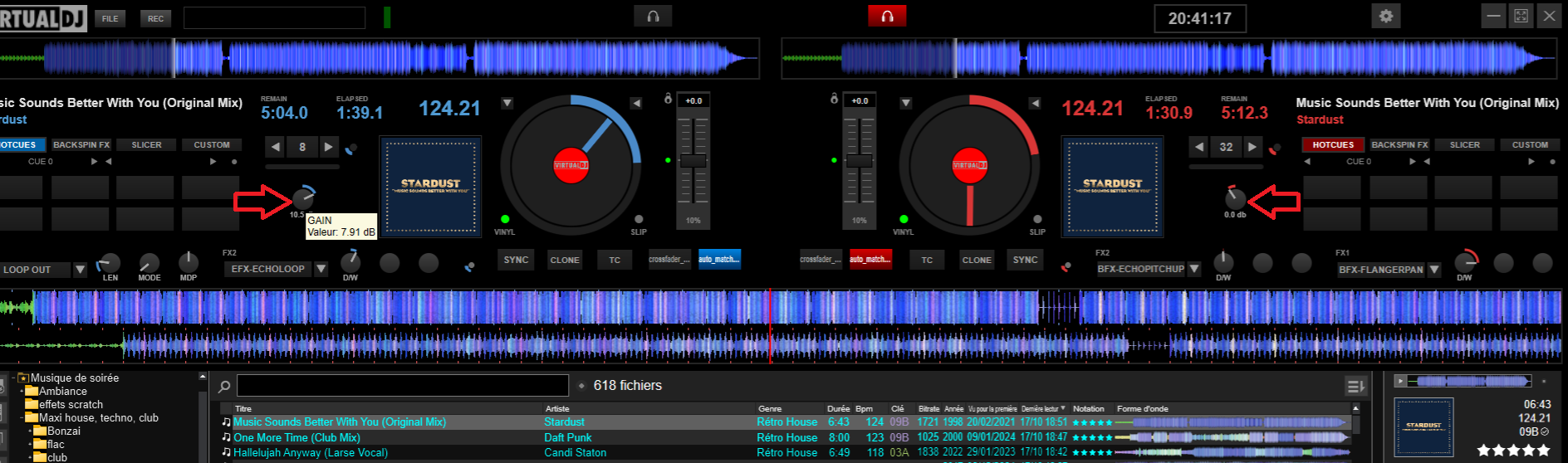Viewport: 1568px width, 463px height.
Task: Click the left deck Stardust album cover
Action: pos(430,187)
